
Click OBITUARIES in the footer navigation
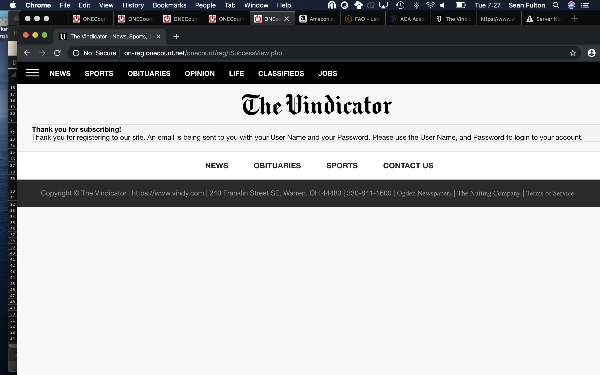click(x=277, y=165)
